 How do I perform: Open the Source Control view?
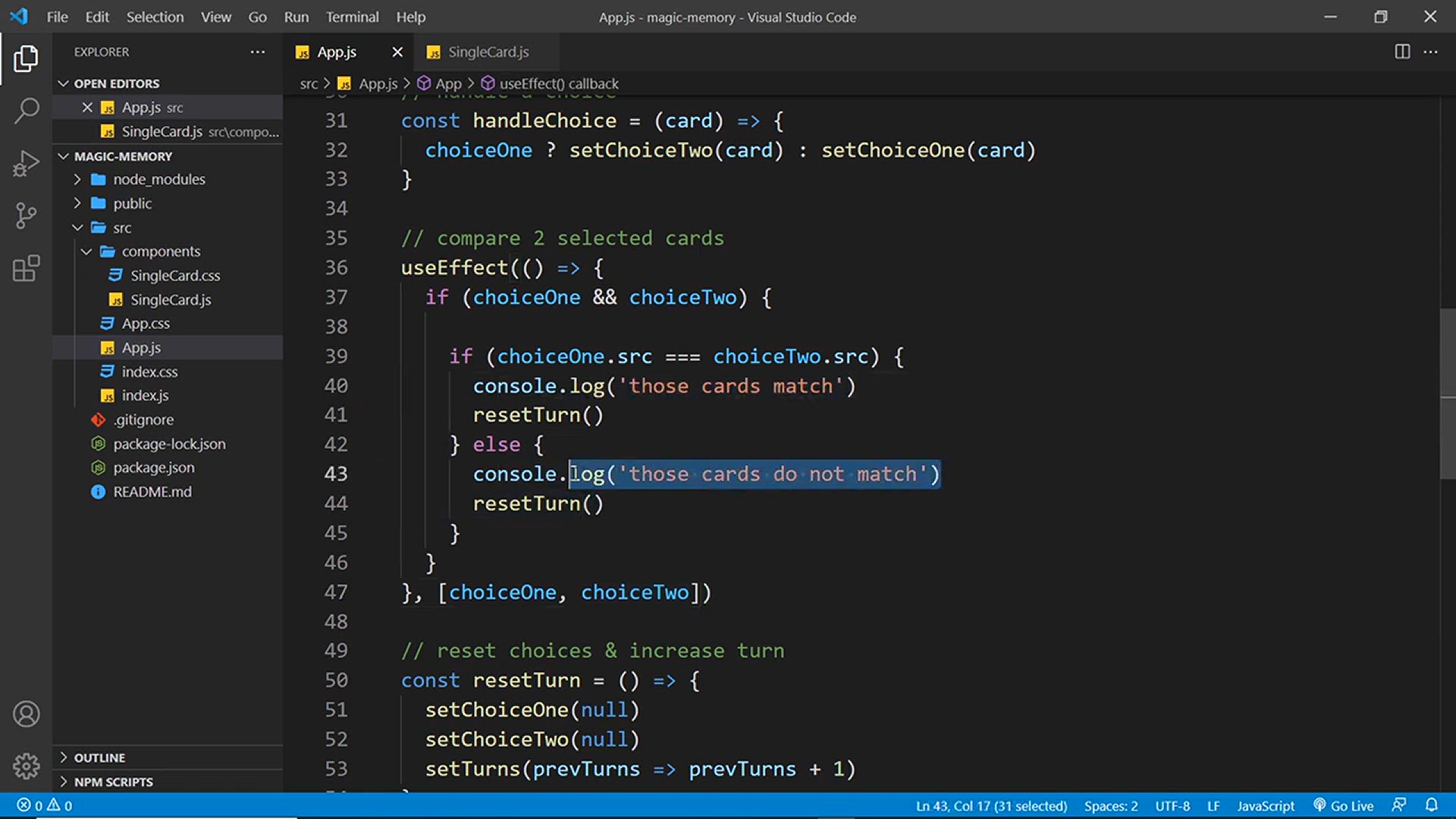click(26, 216)
